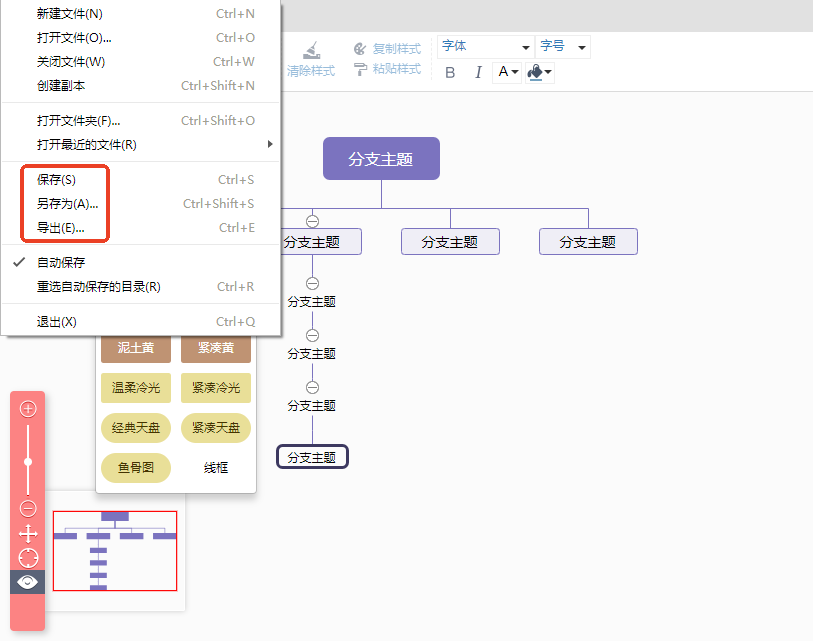Screen dimensions: 813x641
Task: Click the 复制样式 label
Action: point(397,49)
